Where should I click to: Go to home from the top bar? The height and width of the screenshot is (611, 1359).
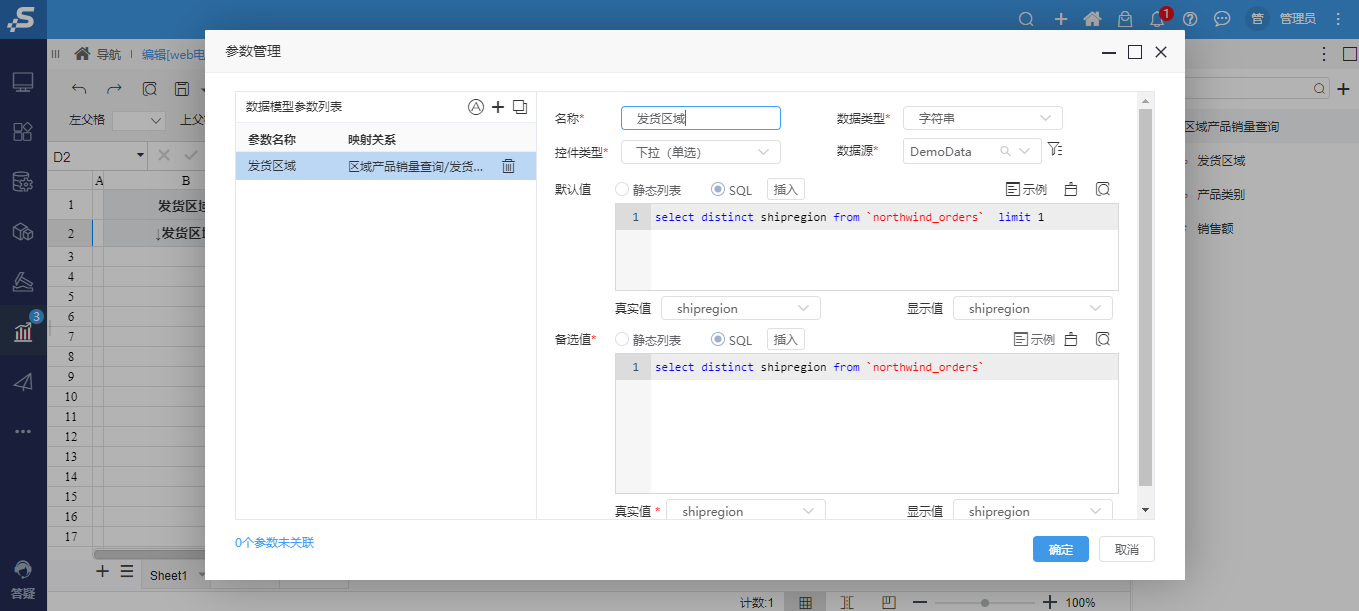[1092, 19]
